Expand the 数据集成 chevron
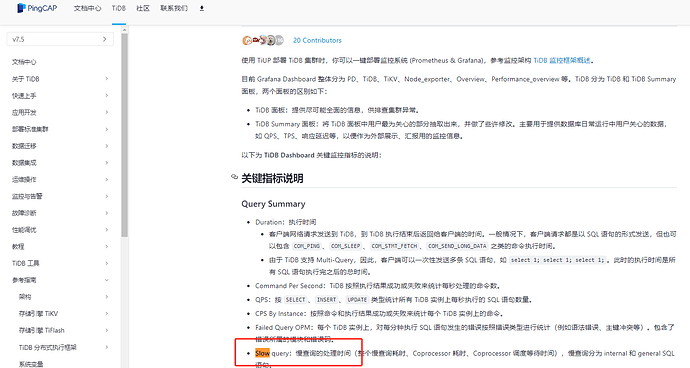 [x=106, y=162]
